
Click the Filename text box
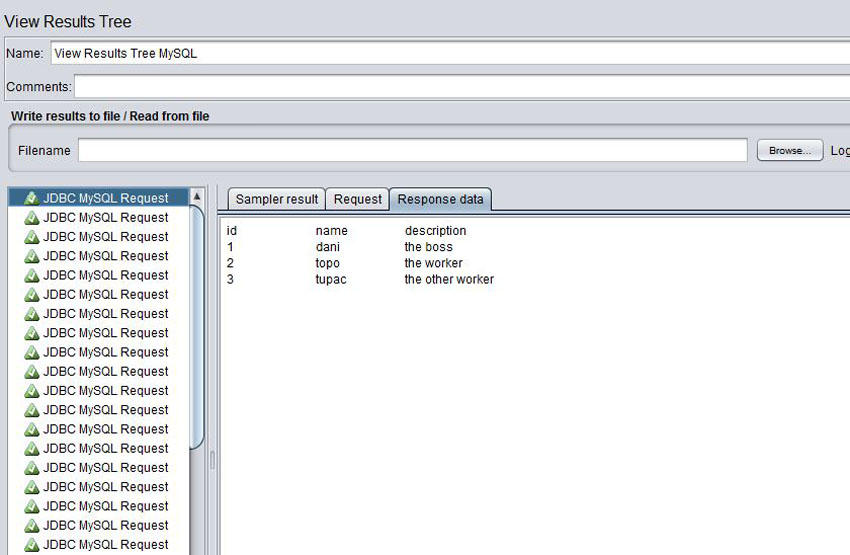click(x=412, y=150)
